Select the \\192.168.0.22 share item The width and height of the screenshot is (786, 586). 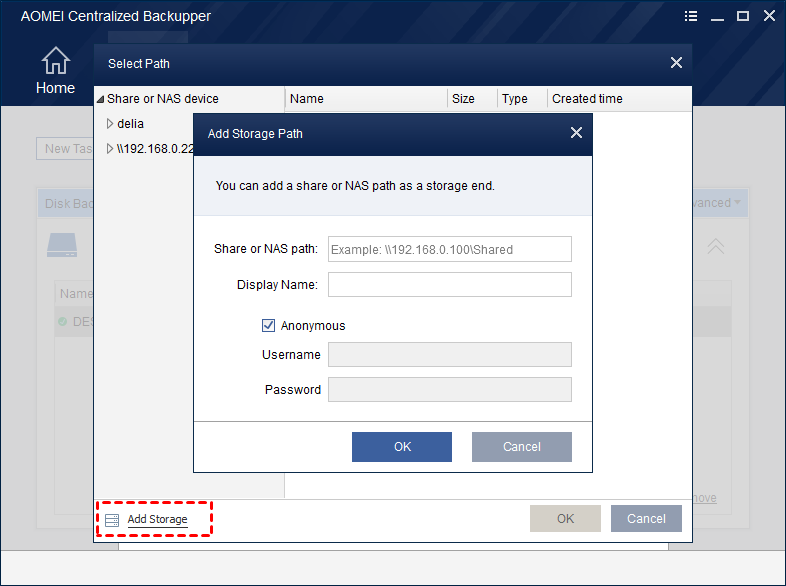155,149
